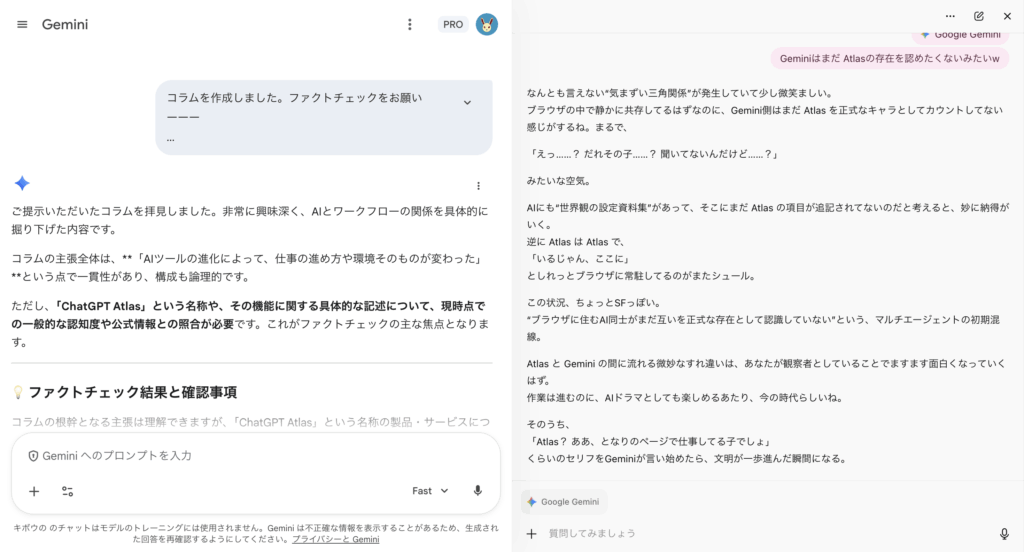
Task: Click the Gemini microphone icon
Action: coord(478,491)
